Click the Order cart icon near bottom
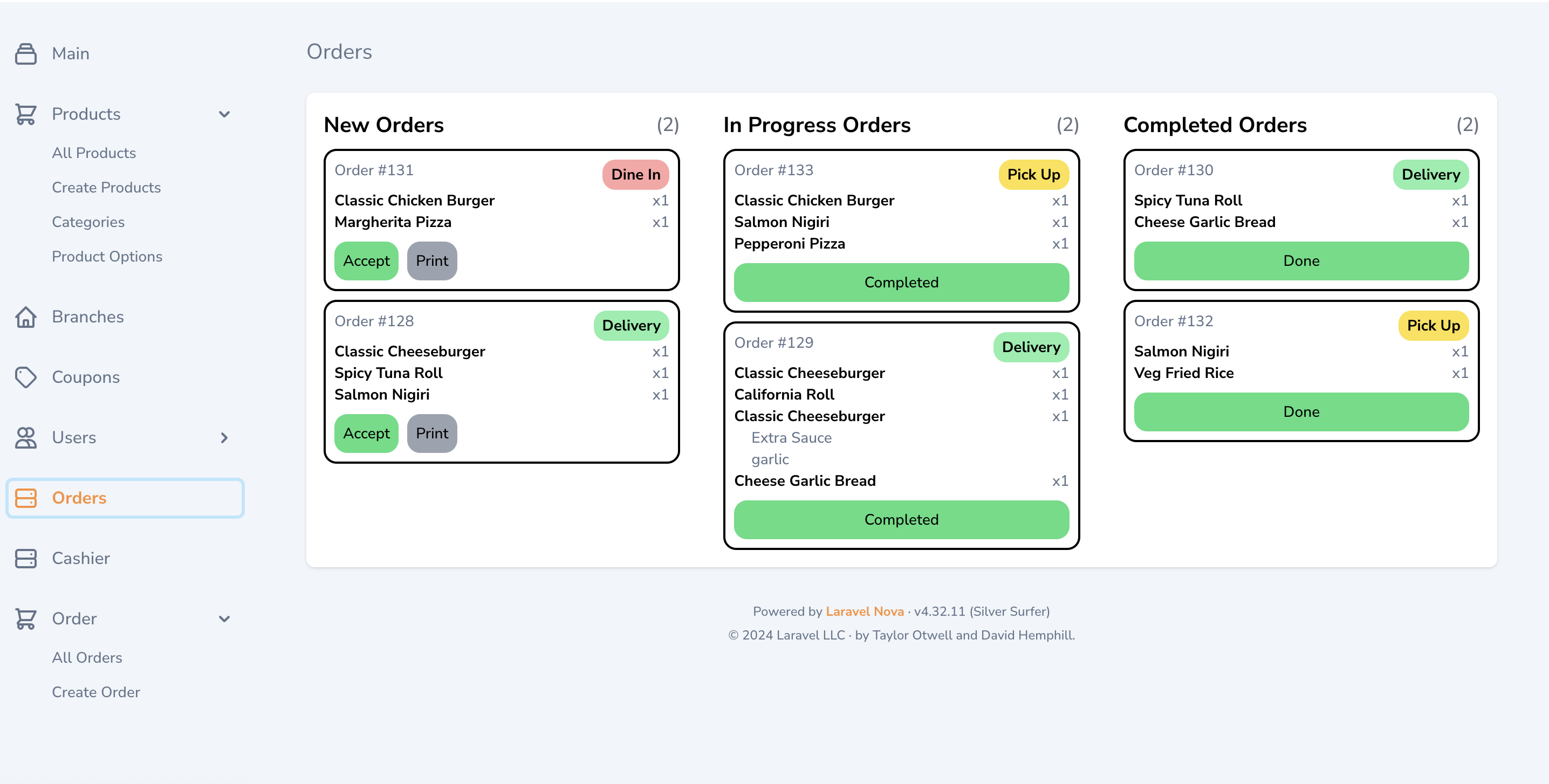 coord(26,618)
